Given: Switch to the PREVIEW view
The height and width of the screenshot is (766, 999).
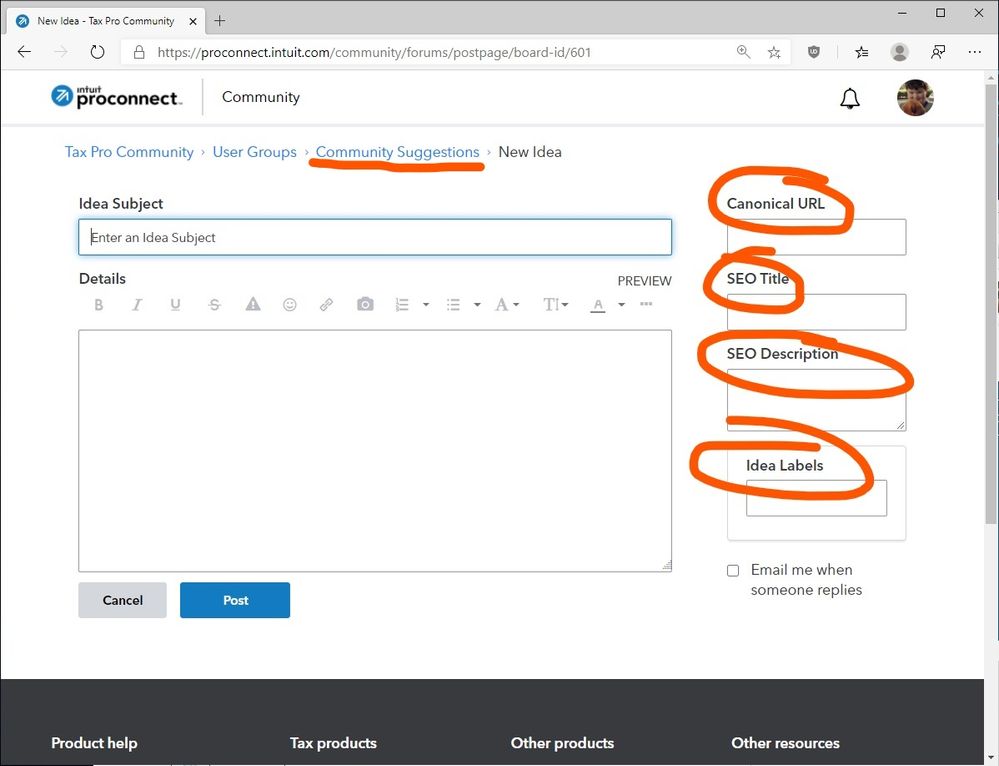Looking at the screenshot, I should coord(644,281).
